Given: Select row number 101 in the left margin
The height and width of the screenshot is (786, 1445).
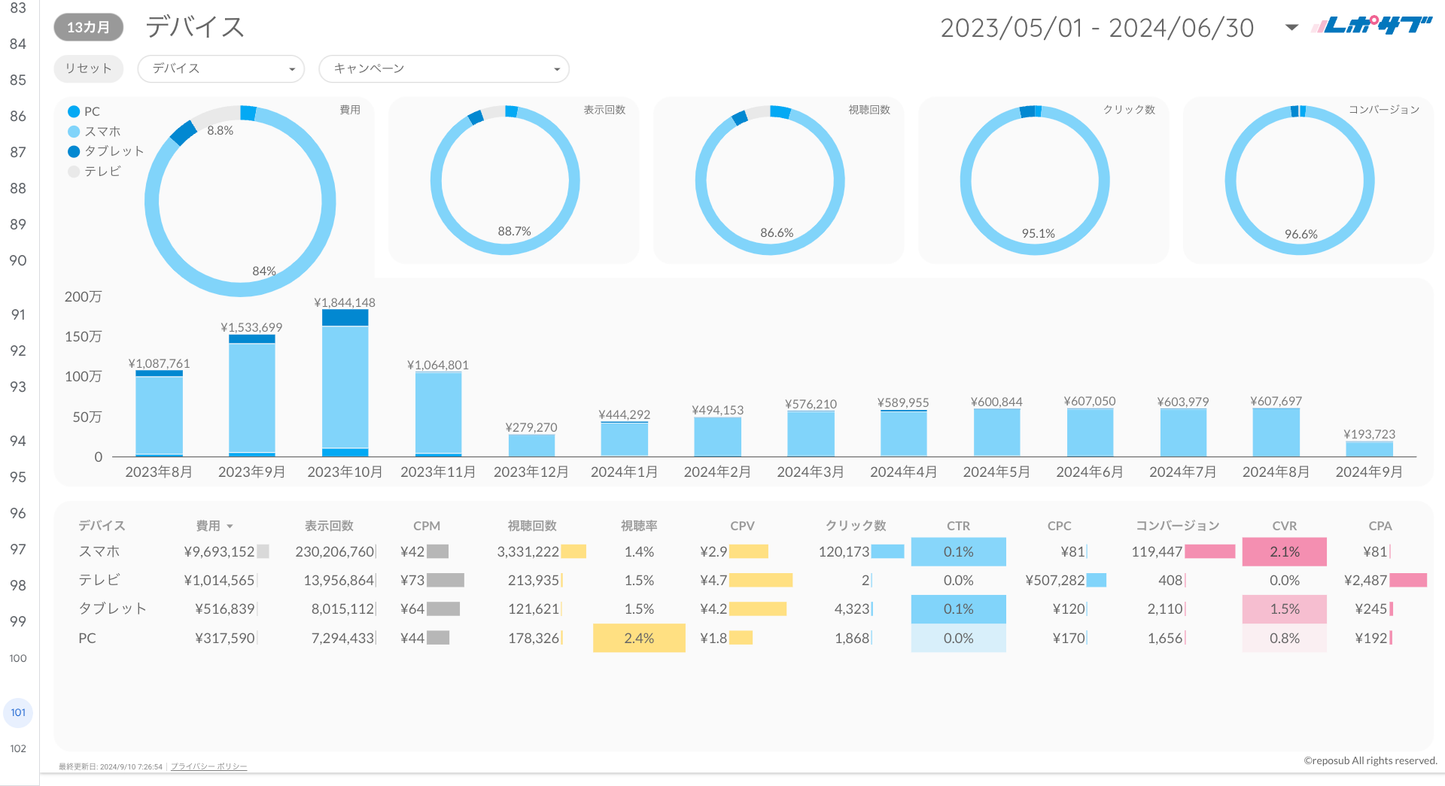Looking at the screenshot, I should click(x=18, y=712).
